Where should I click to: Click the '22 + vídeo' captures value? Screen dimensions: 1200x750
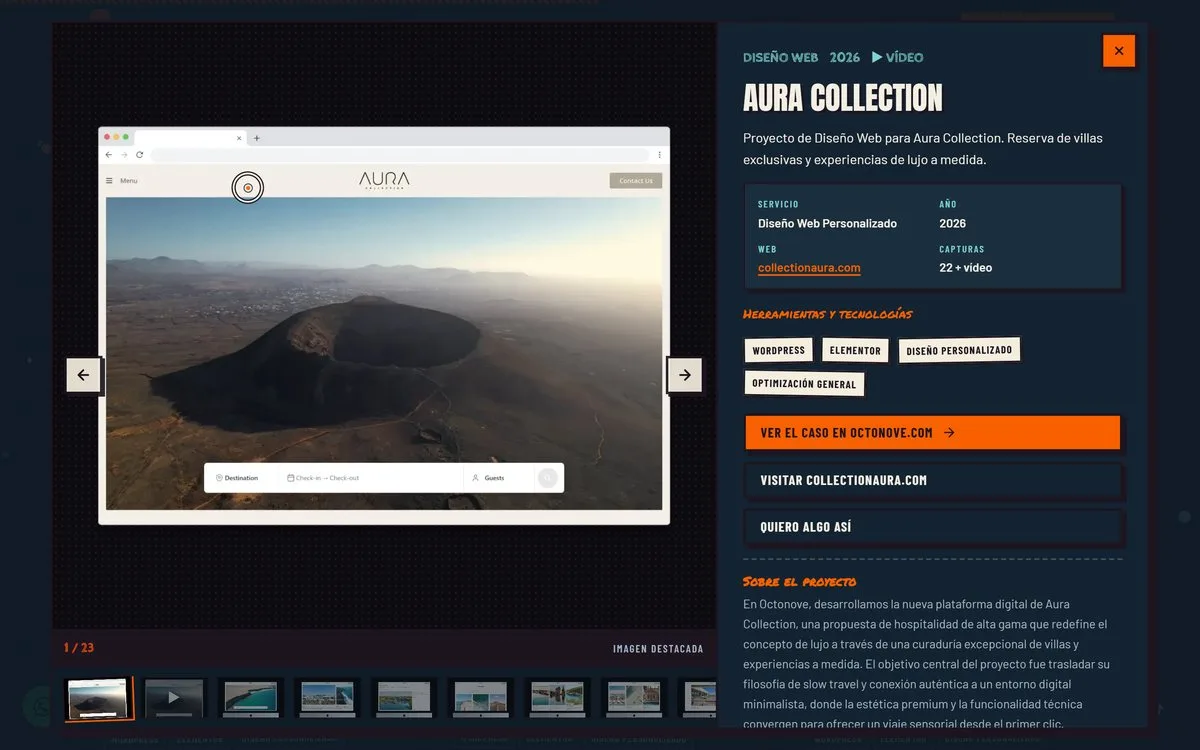[966, 268]
